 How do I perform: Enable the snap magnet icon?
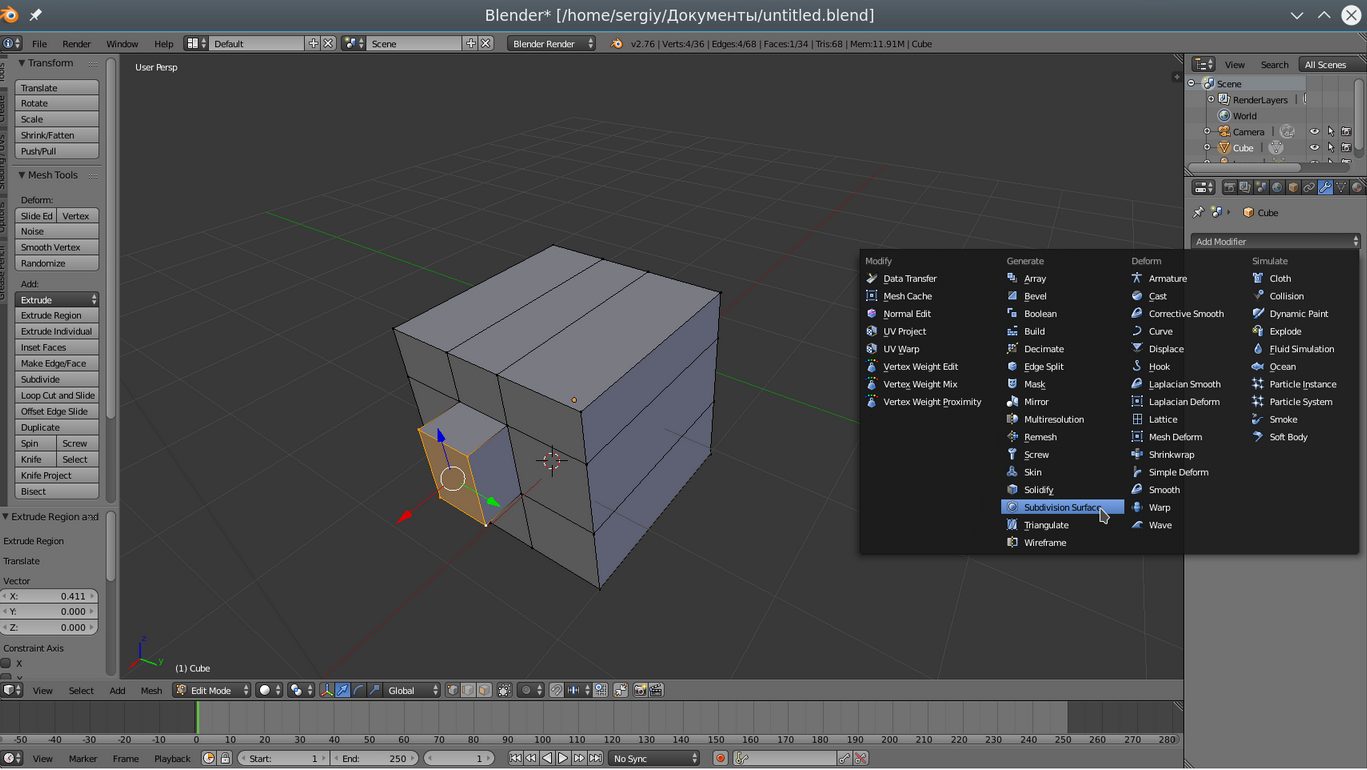click(557, 690)
